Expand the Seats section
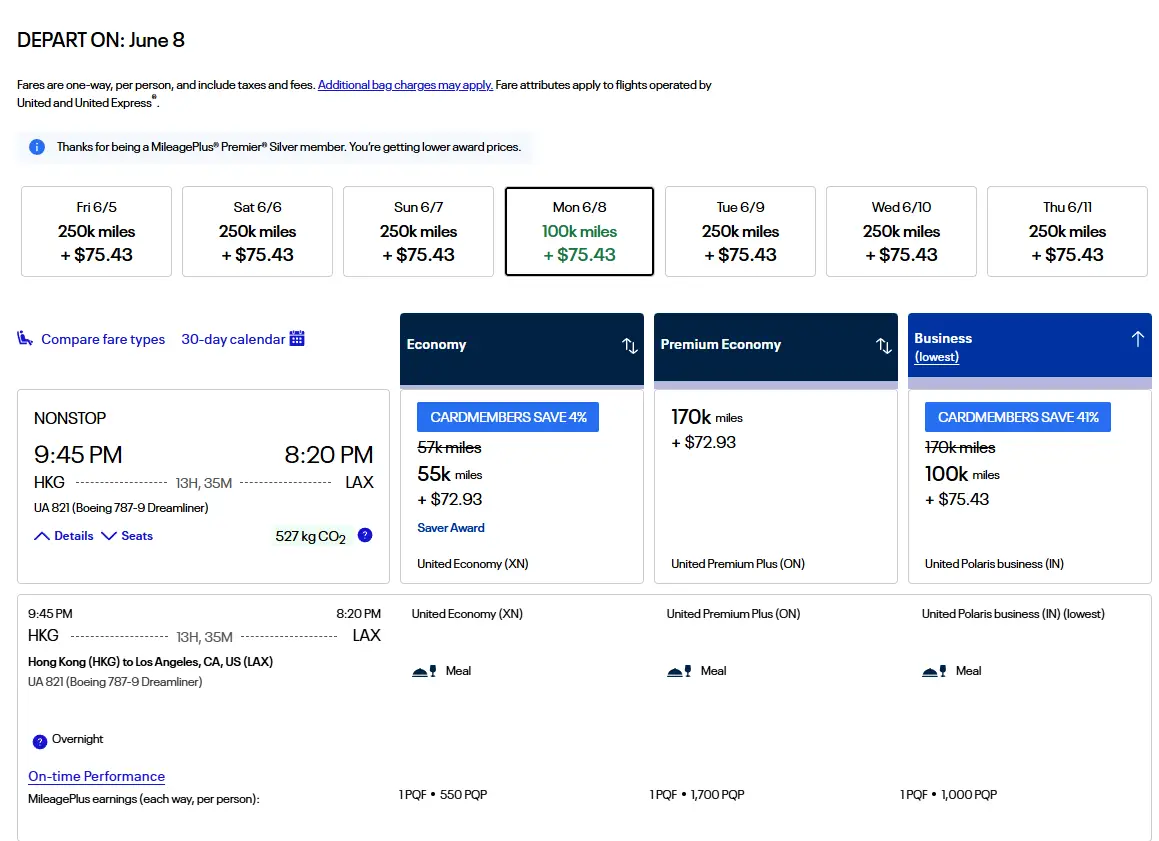Screen dimensions: 1159x841 (x=127, y=536)
